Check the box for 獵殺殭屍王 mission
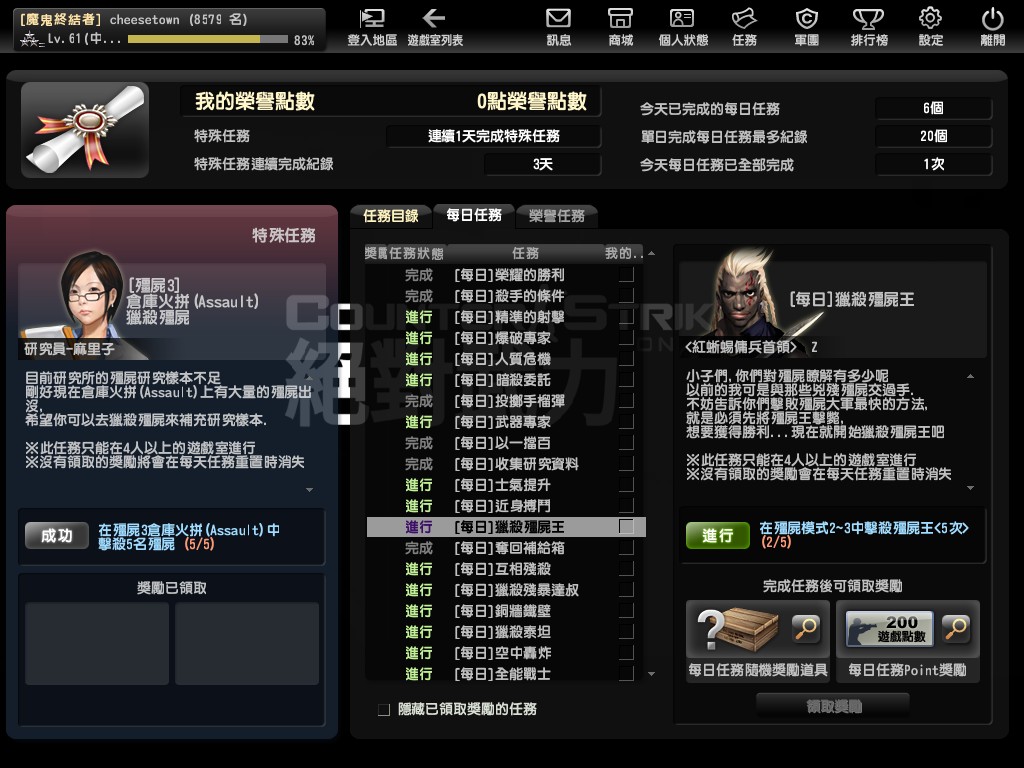The width and height of the screenshot is (1024, 768). (626, 526)
